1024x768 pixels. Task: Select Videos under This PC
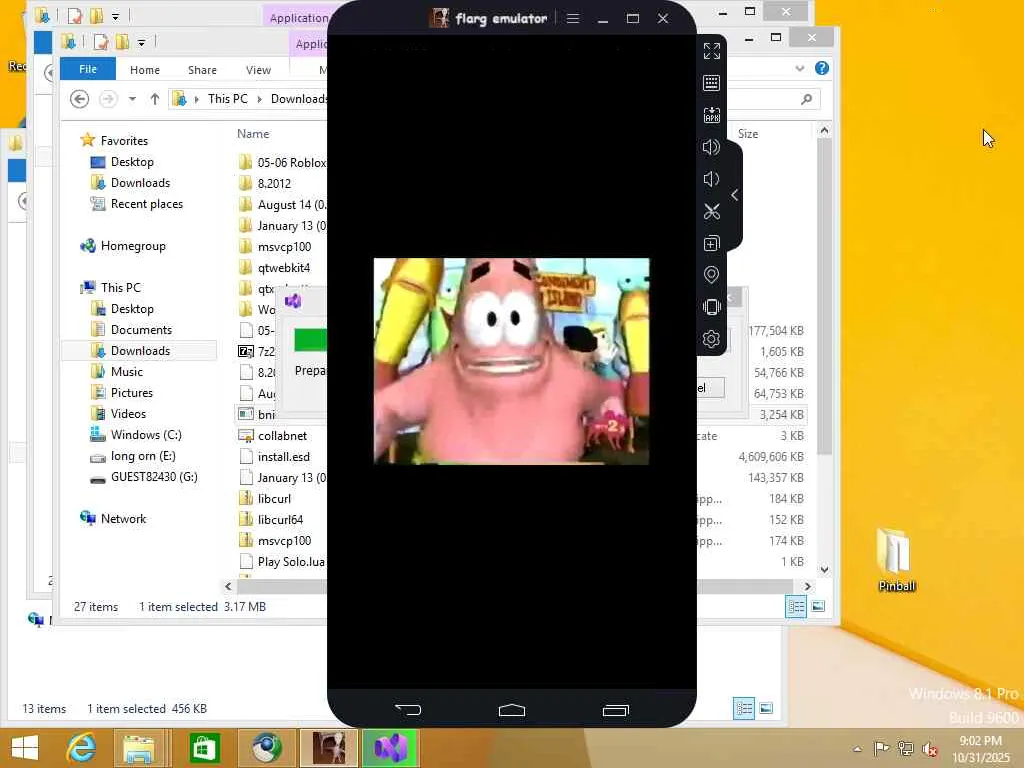pyautogui.click(x=128, y=413)
